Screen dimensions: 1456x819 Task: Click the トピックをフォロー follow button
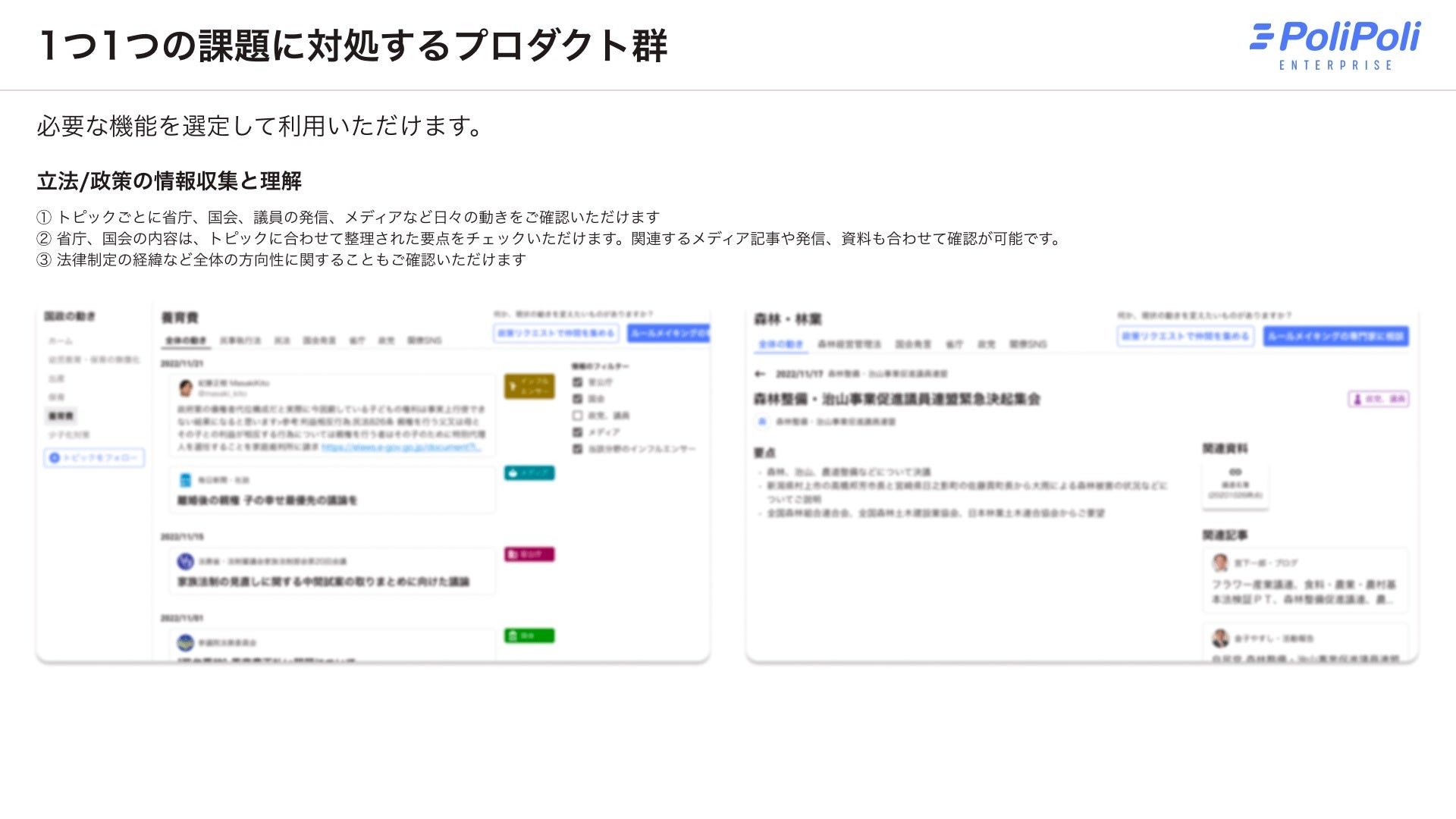(x=94, y=458)
